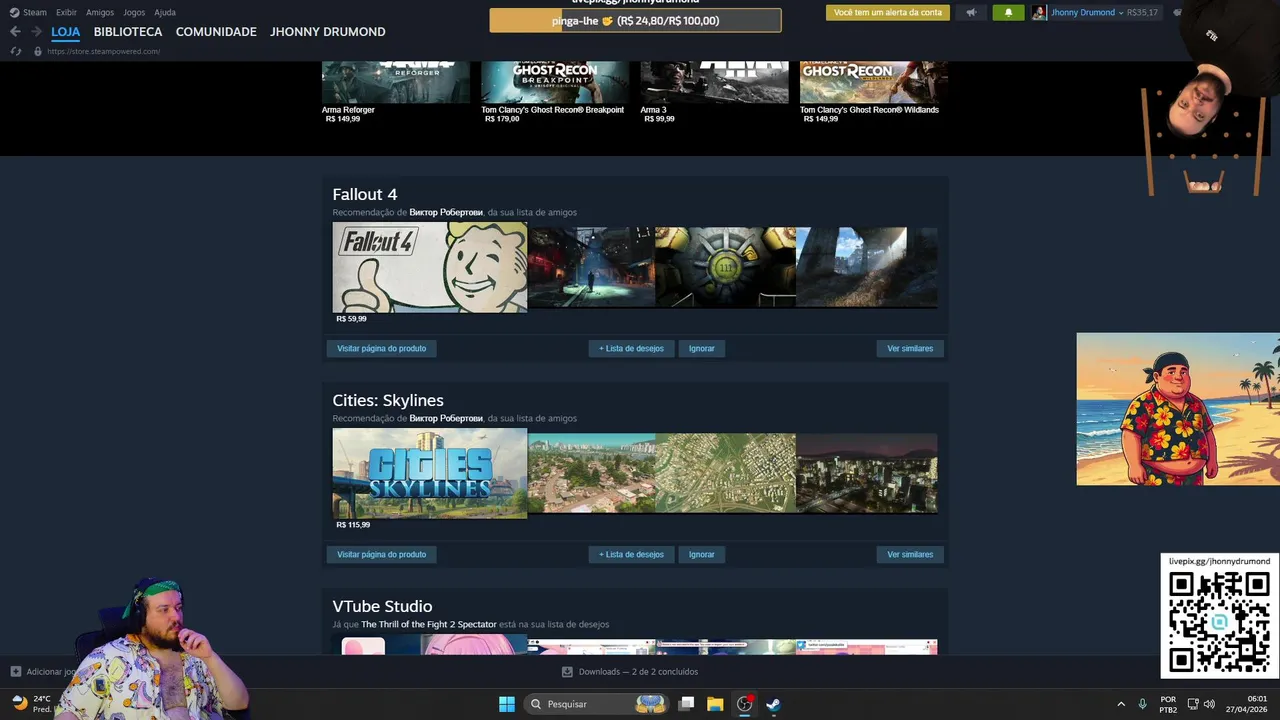Click the Downloads tray icon
This screenshot has height=720, width=1280.
coord(567,672)
